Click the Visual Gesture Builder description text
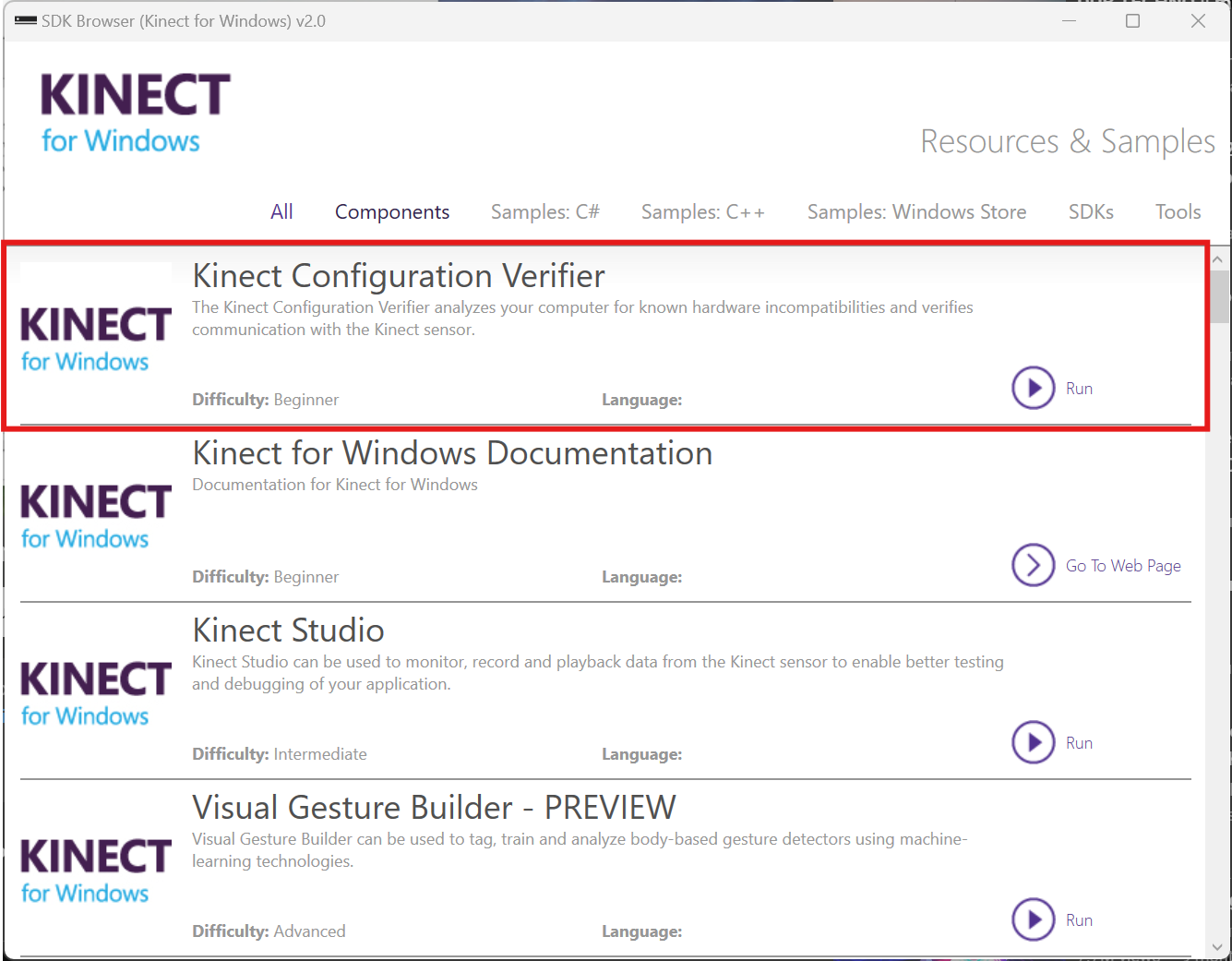The height and width of the screenshot is (961, 1232). coord(580,850)
